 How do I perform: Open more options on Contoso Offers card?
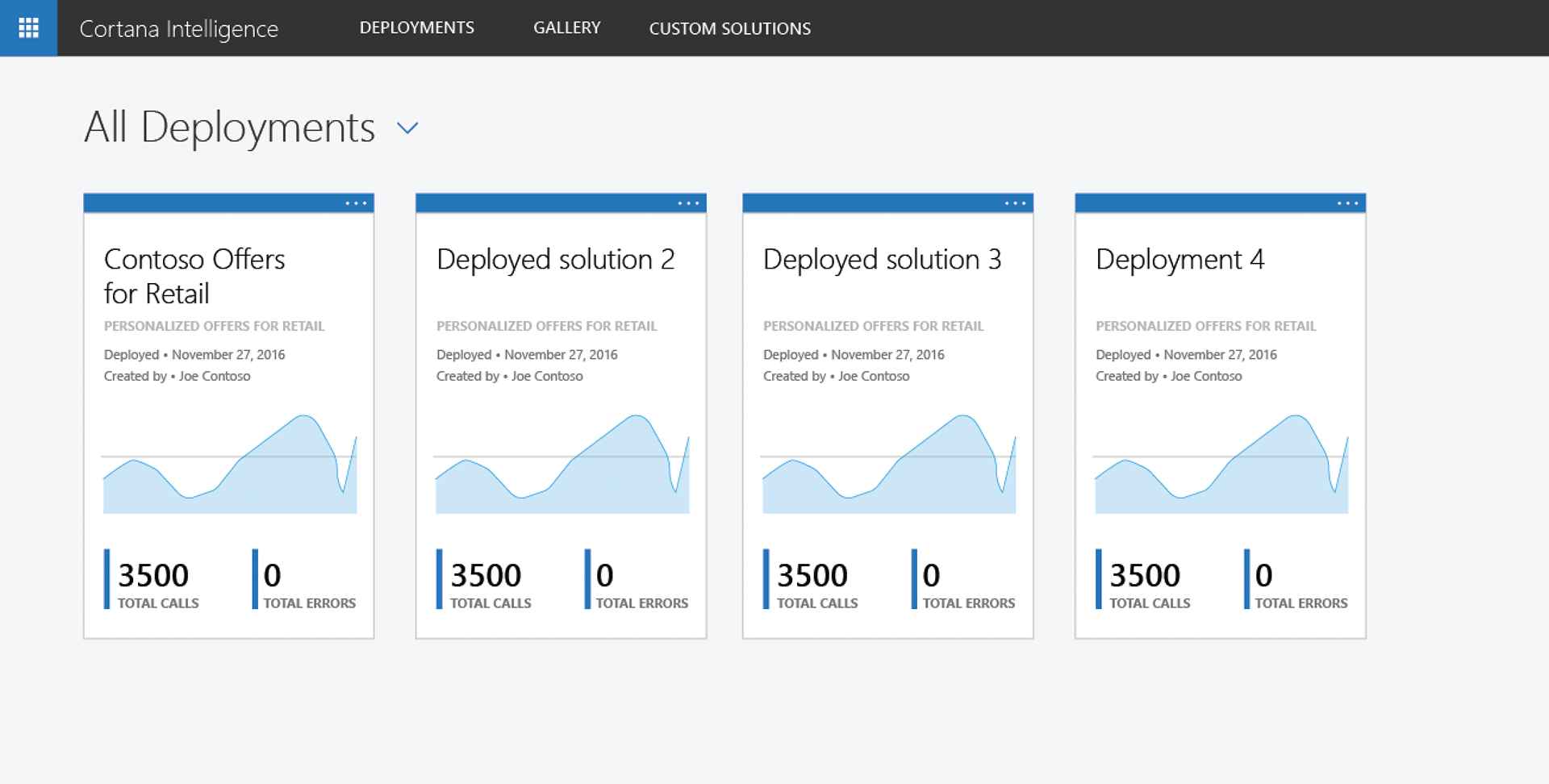coord(356,203)
